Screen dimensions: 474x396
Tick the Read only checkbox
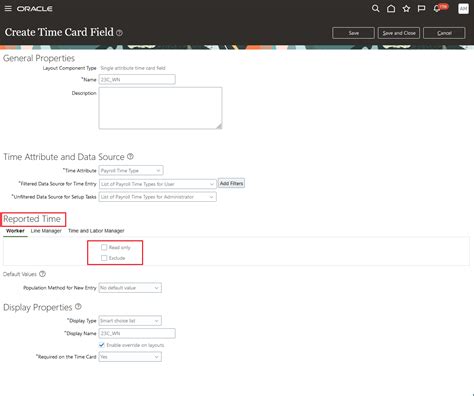104,247
